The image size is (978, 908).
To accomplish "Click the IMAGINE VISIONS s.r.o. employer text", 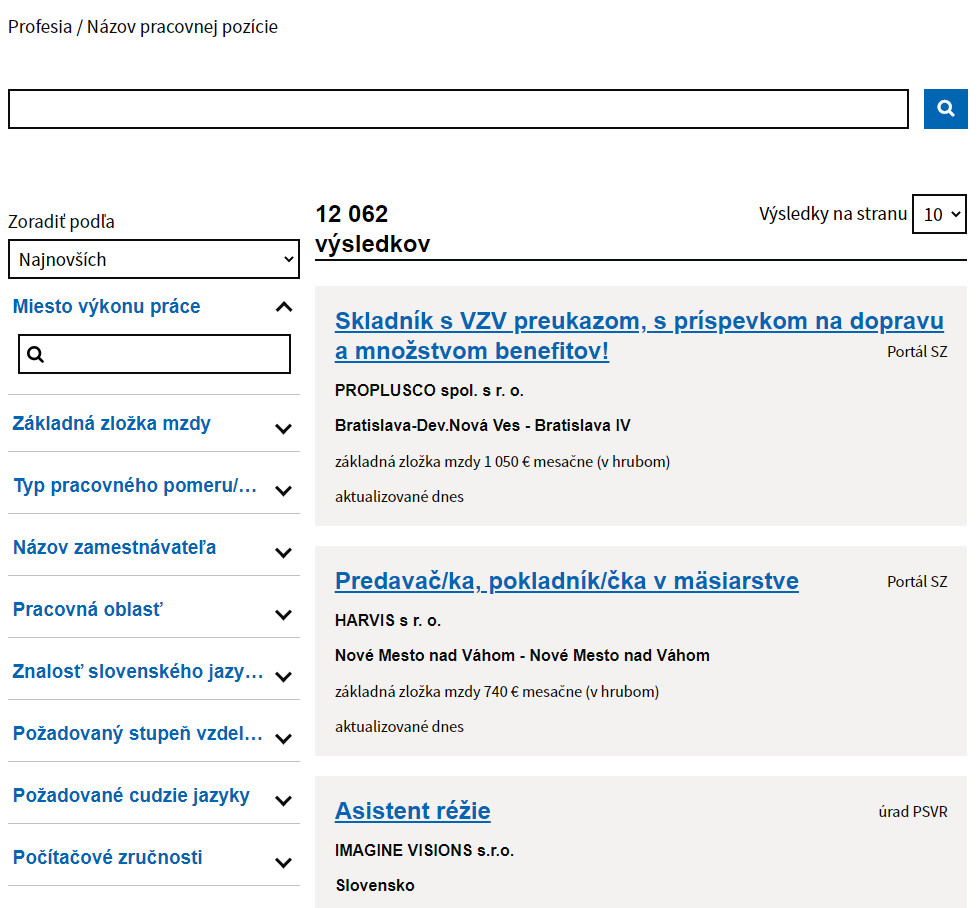I will (424, 850).
